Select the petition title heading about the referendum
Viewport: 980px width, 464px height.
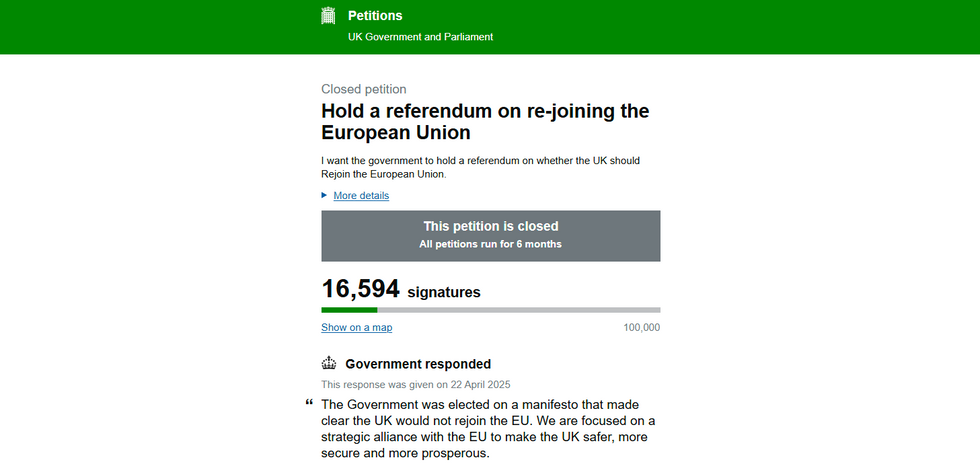click(x=485, y=121)
